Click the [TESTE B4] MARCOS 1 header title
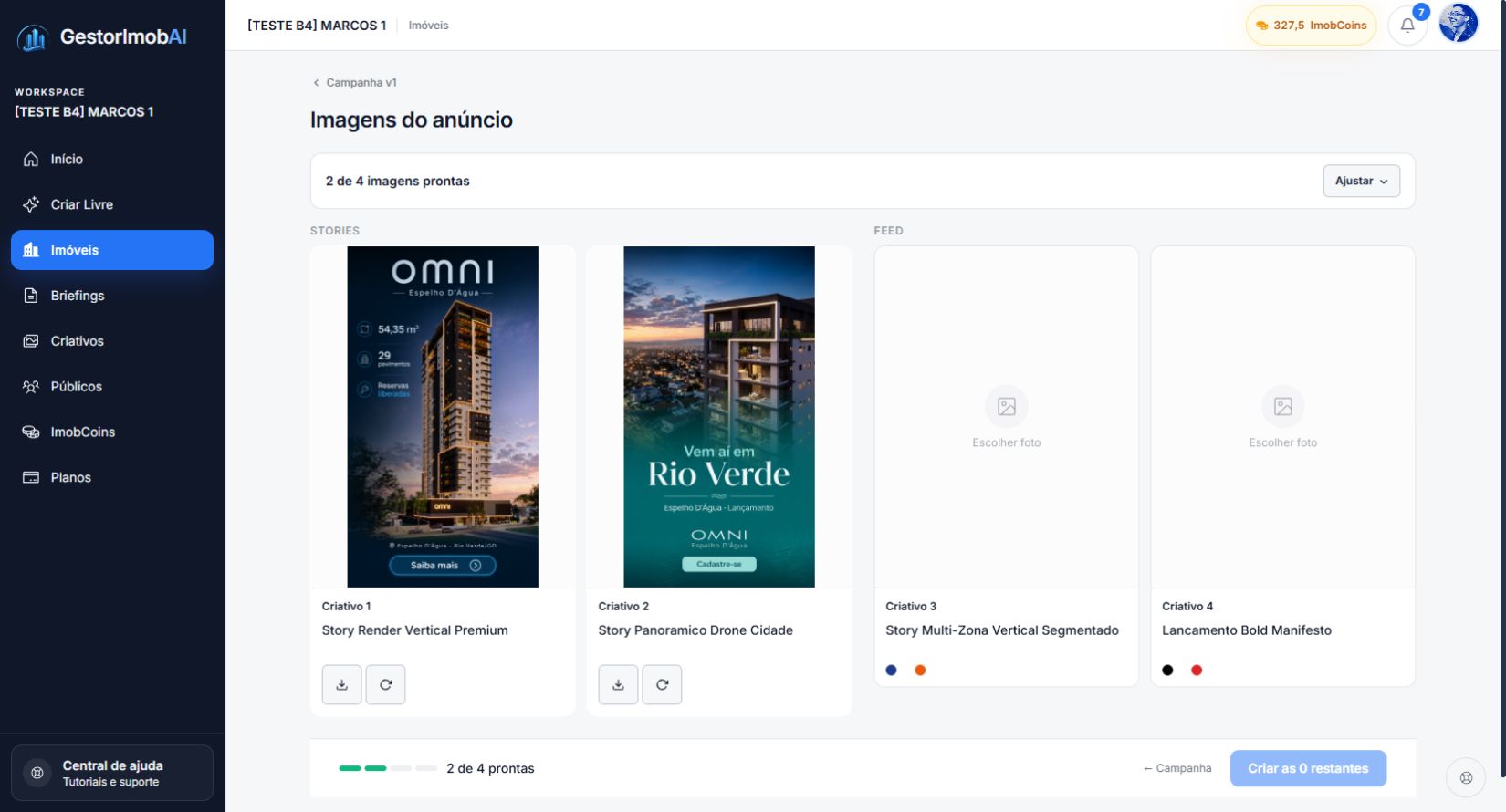 click(x=317, y=26)
